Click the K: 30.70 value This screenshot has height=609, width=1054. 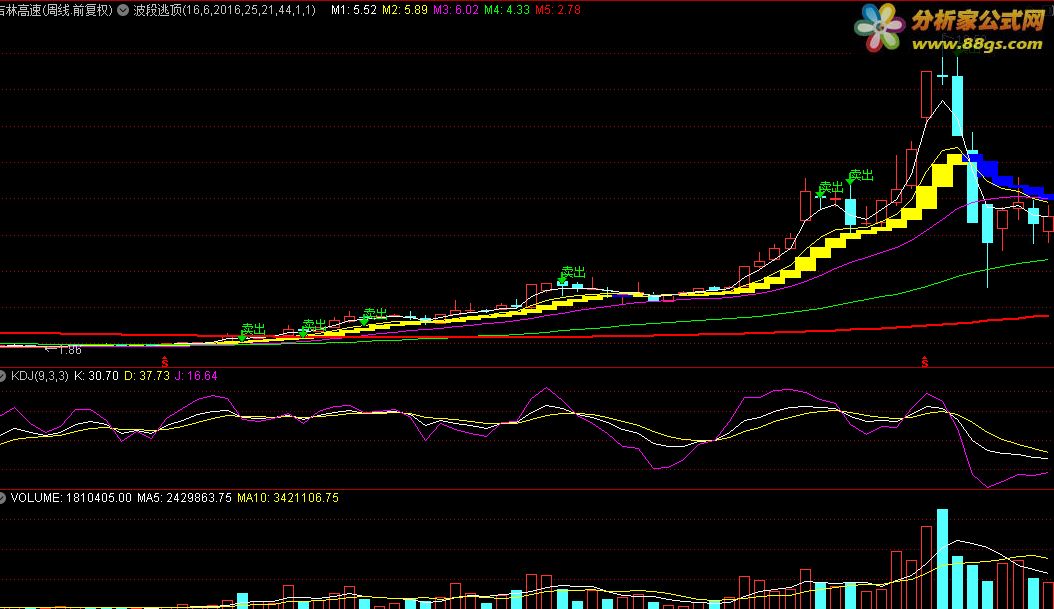[96, 376]
